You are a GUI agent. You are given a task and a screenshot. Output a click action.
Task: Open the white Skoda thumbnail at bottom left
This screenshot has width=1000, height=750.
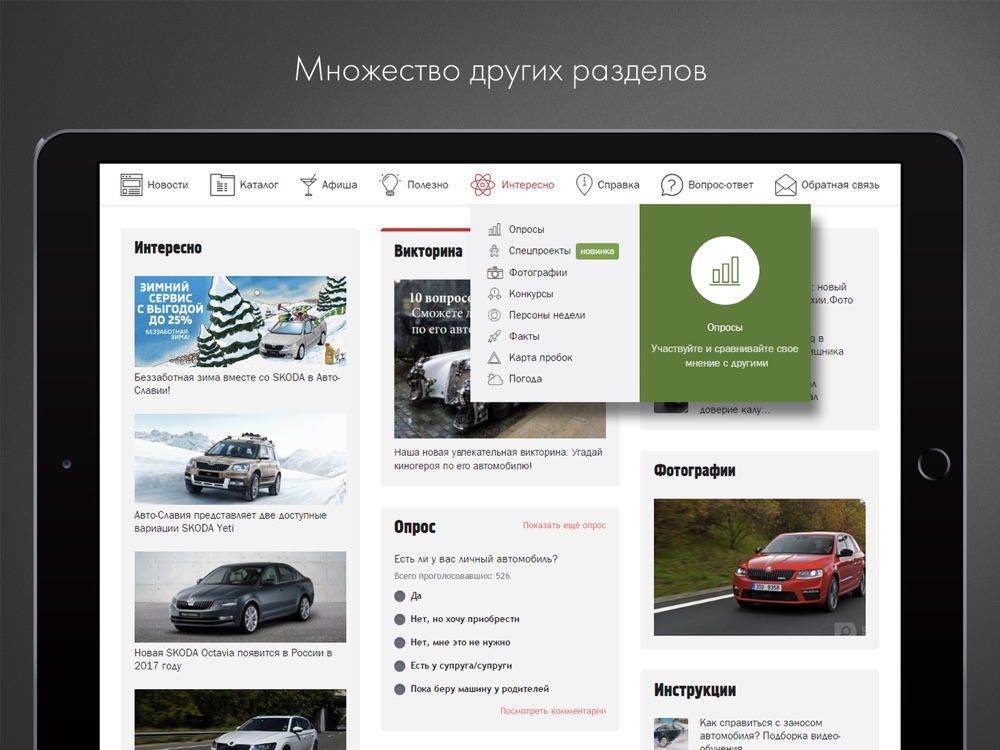point(240,719)
